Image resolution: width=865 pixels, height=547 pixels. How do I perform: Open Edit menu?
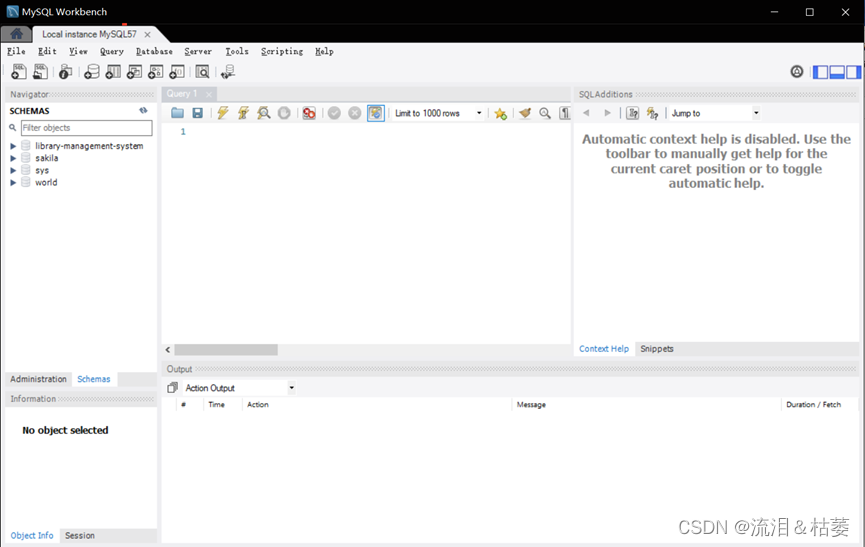click(47, 51)
